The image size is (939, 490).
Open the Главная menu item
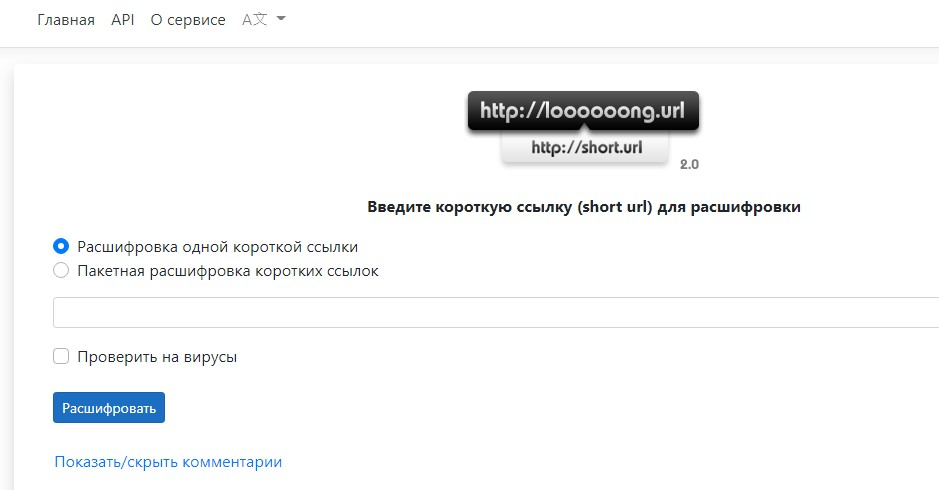tap(66, 20)
